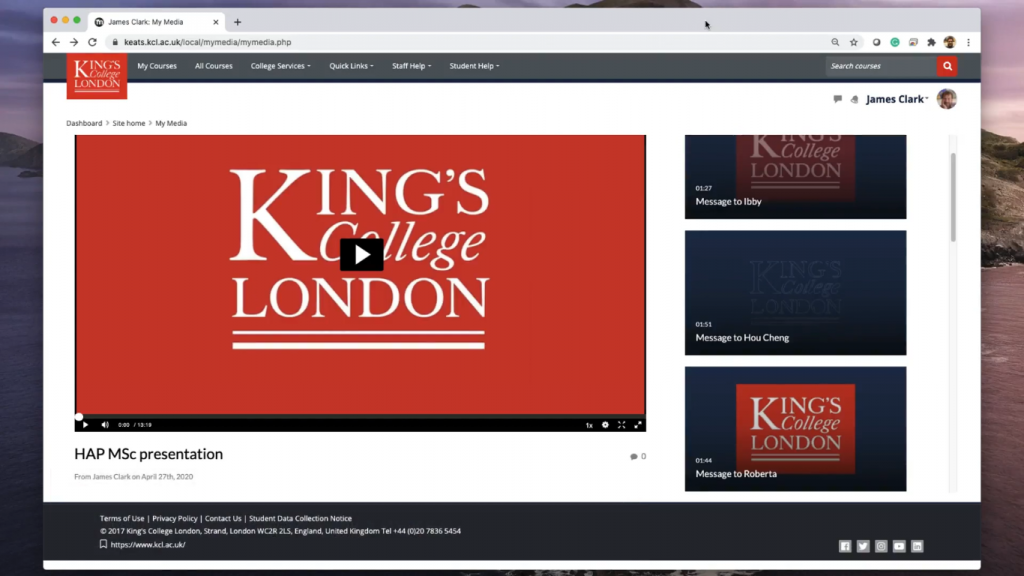Screen dimensions: 1024x576
Task: Click the dark round extension icon
Action: point(876,42)
